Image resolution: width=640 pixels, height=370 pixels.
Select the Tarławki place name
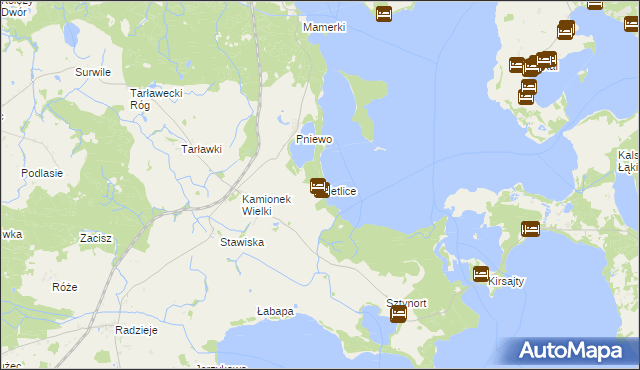(x=202, y=149)
